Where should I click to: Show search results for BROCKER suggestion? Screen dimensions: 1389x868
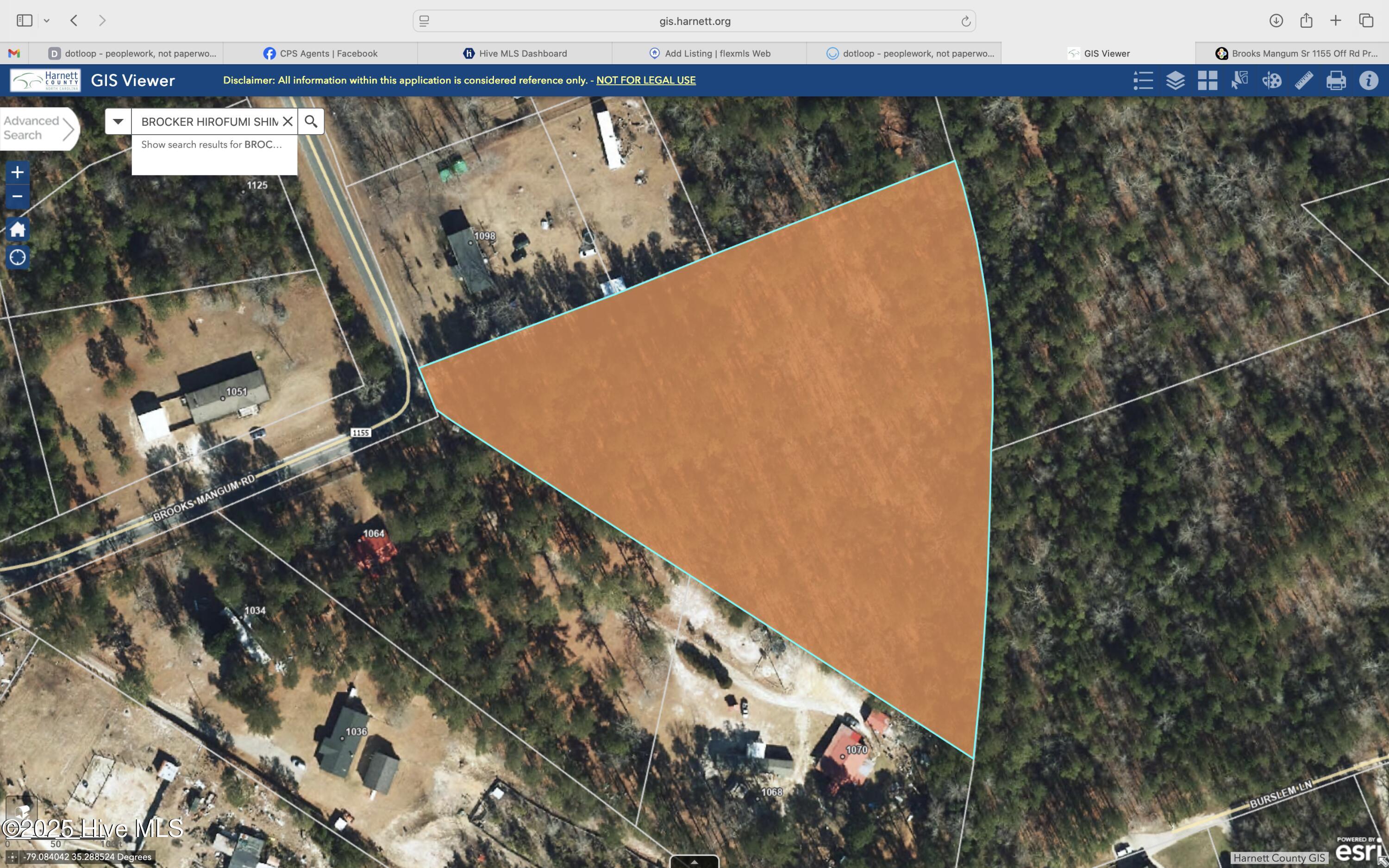point(213,144)
